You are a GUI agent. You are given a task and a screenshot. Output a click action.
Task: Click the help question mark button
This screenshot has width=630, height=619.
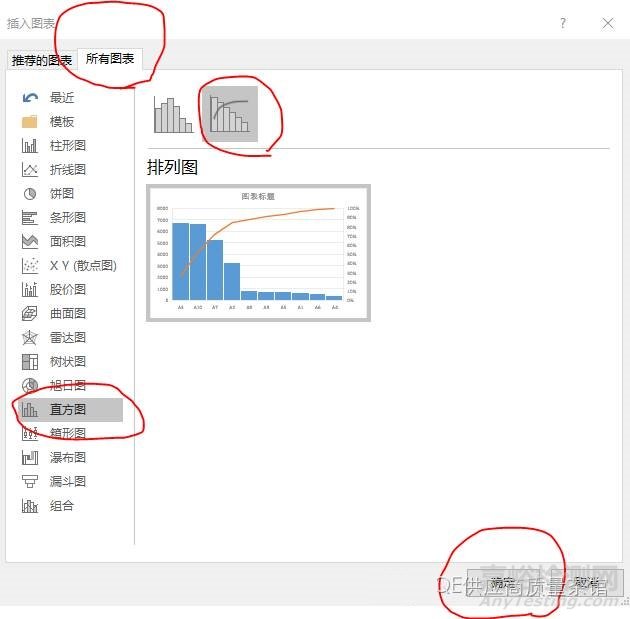[563, 23]
